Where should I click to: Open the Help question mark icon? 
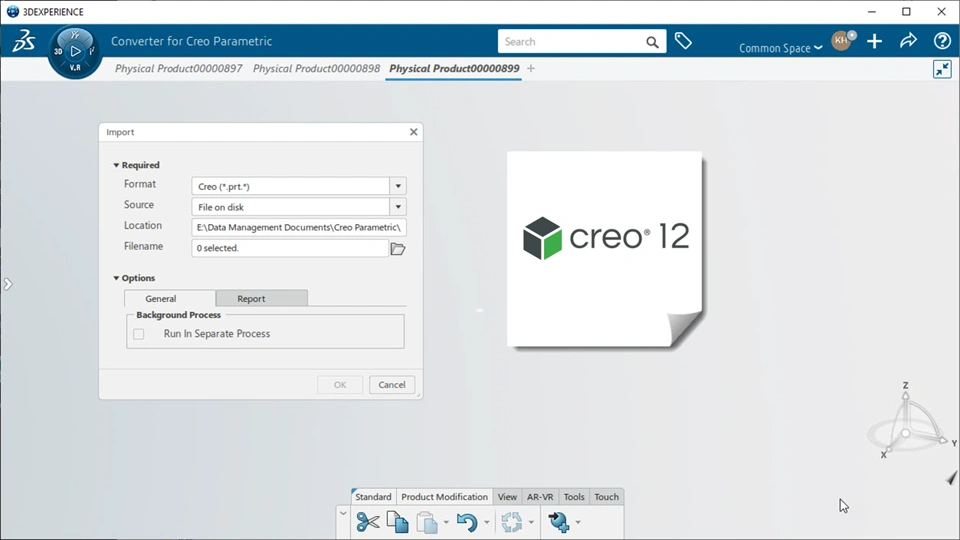[x=942, y=41]
